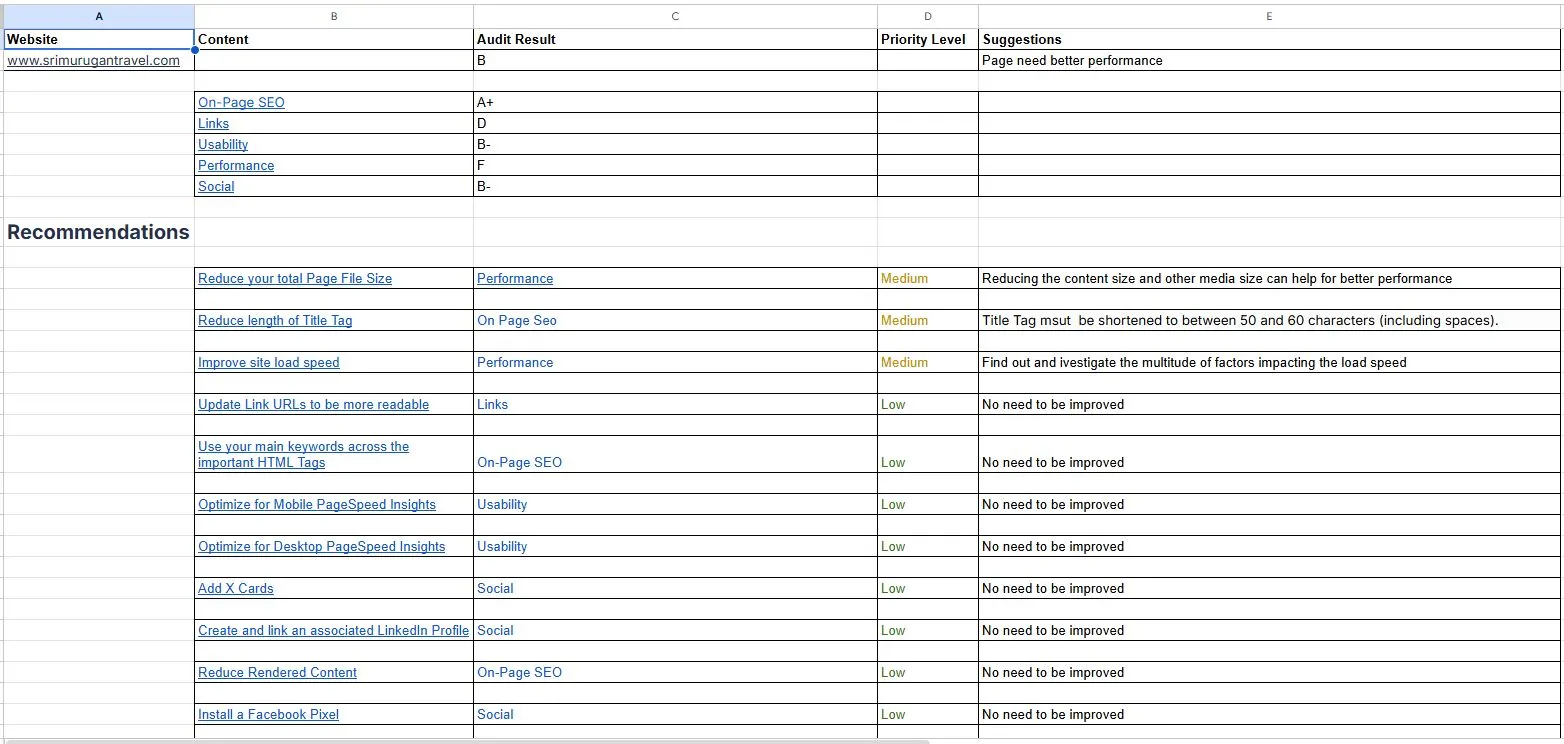Open the Usability link in Content column
Image resolution: width=1564 pixels, height=744 pixels.
tap(223, 144)
